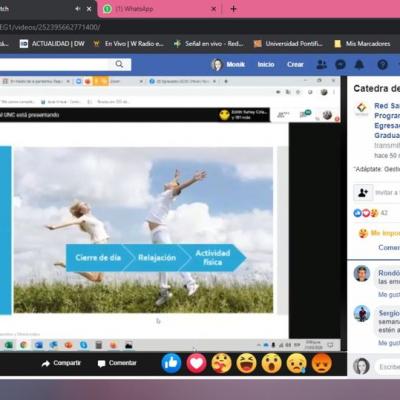Open the help question-mark icon
The height and width of the screenshot is (400, 400).
(382, 64)
